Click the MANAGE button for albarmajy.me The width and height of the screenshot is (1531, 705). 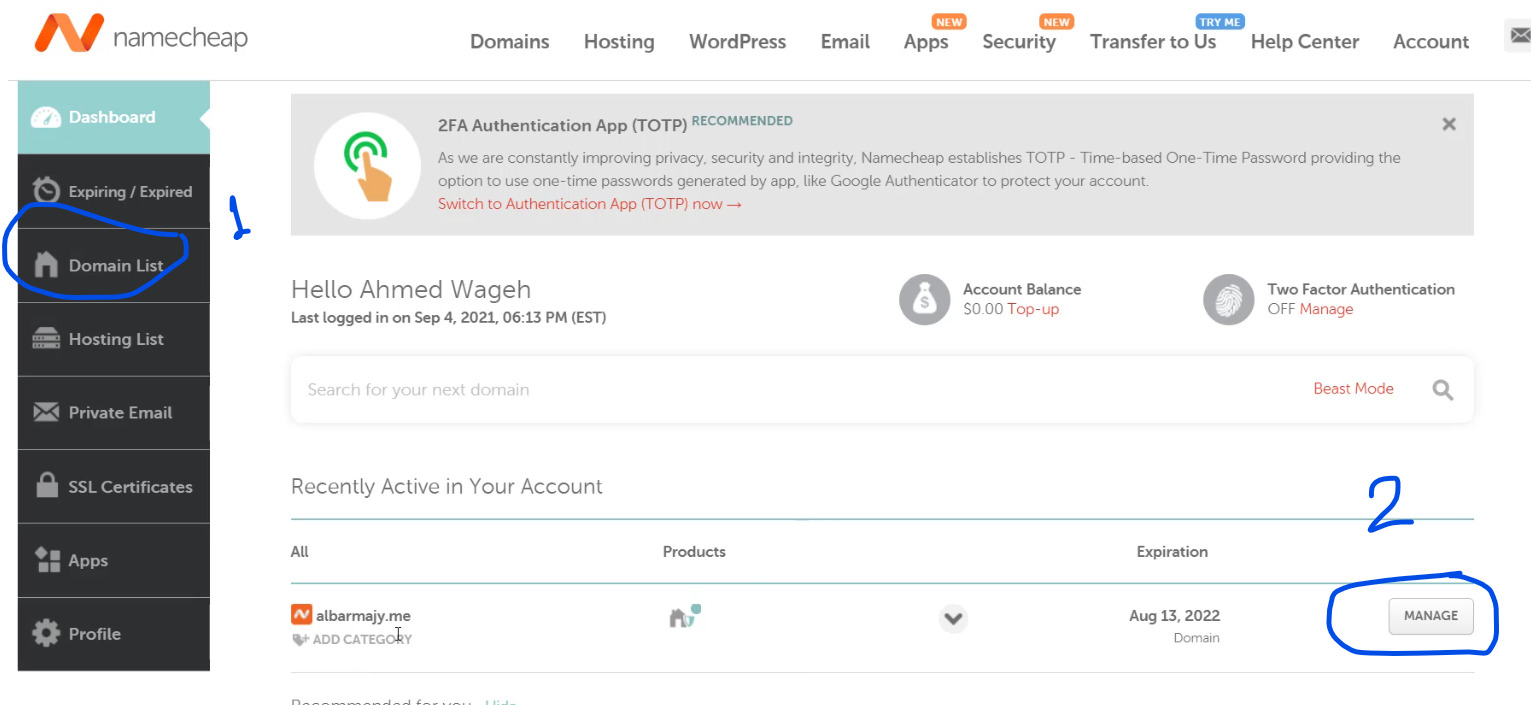1431,616
